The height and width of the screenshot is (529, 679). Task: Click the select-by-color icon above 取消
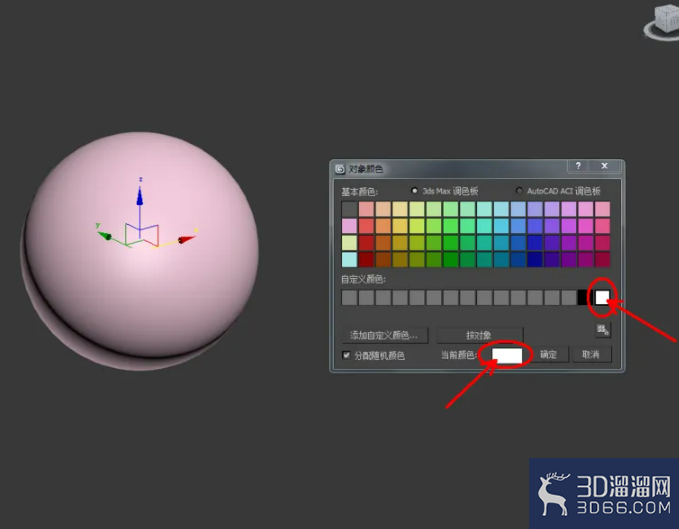[x=603, y=330]
